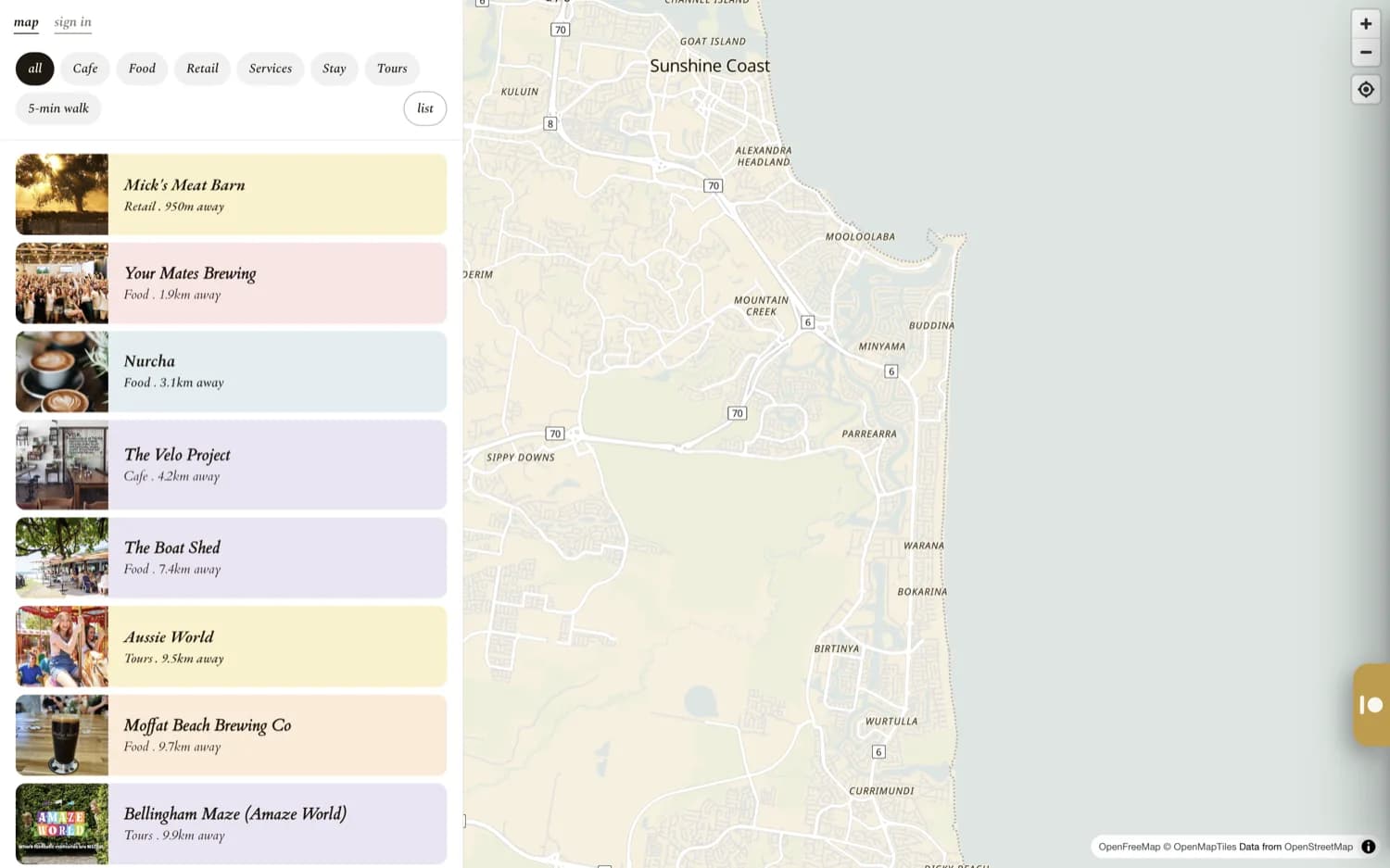Click 'Tours . 9.5km away' text

[x=174, y=659]
